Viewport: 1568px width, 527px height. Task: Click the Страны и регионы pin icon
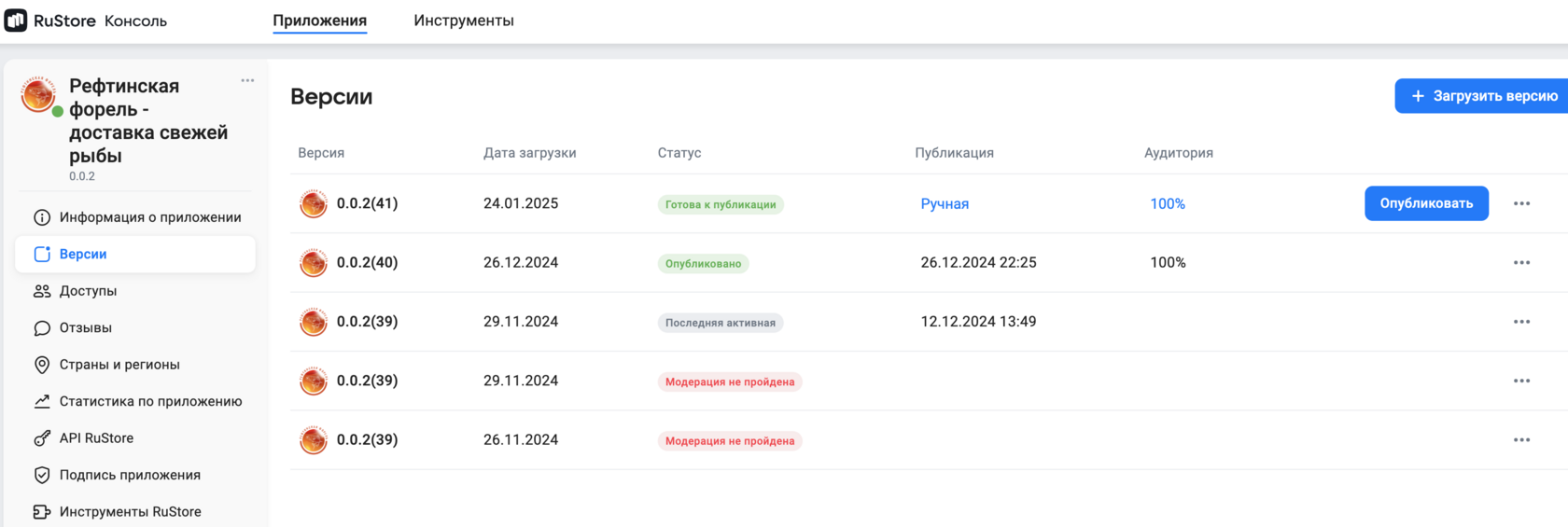[42, 365]
